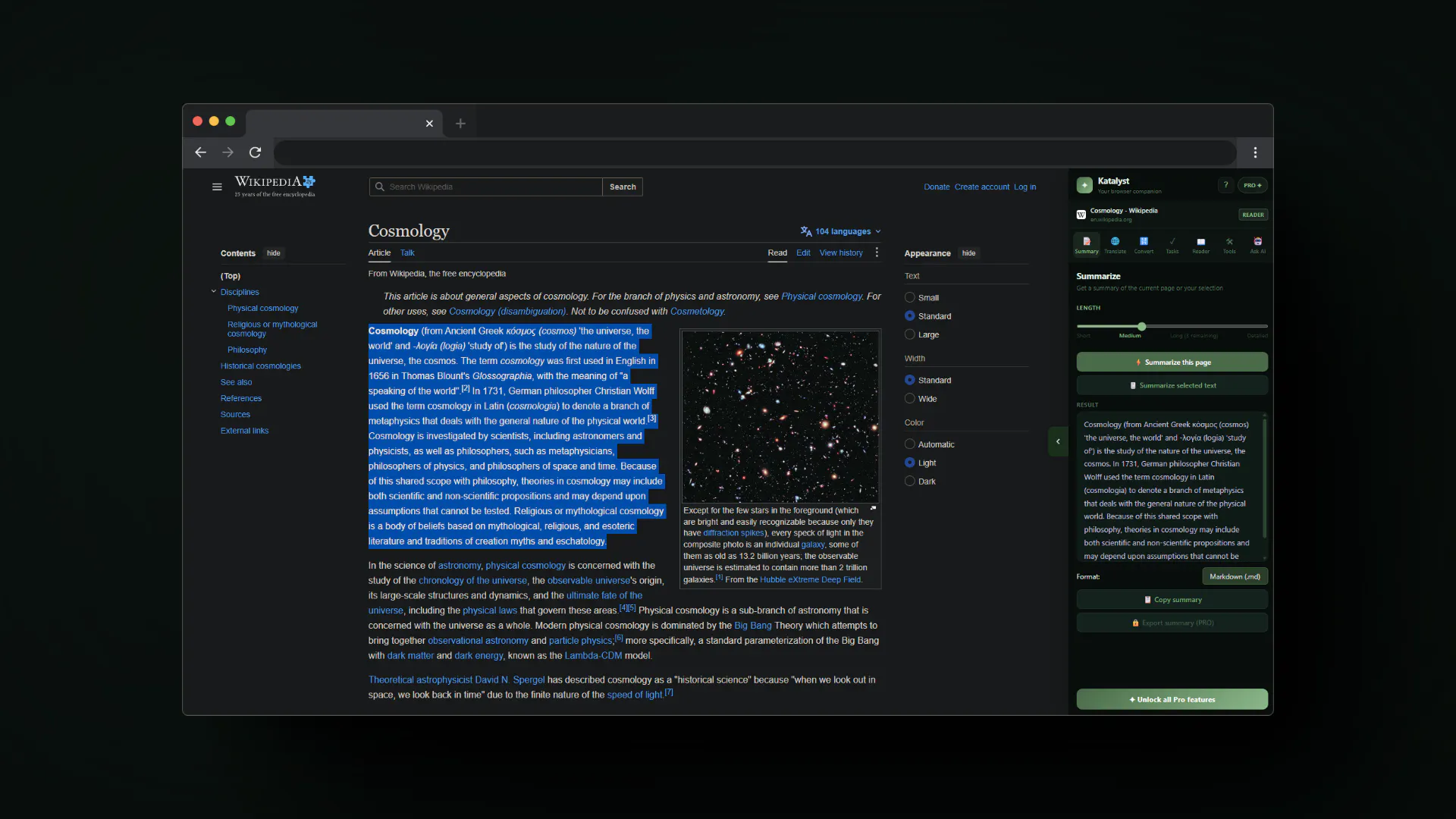1456x819 pixels.
Task: Click Unlock all Pro features
Action: point(1172,699)
